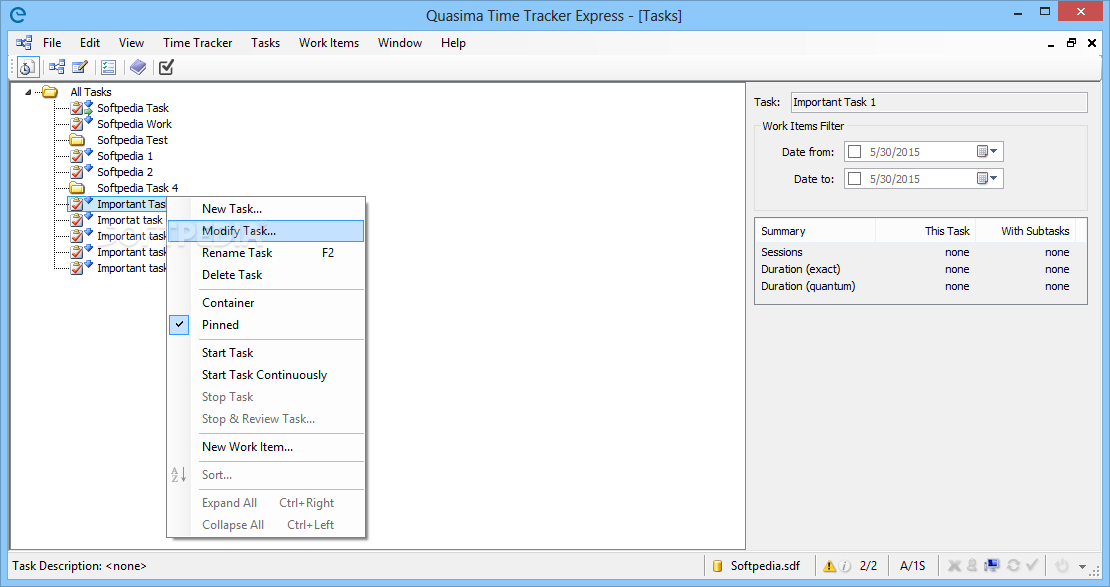Screen dimensions: 1110x587
Task: Click the Task name field
Action: click(939, 102)
